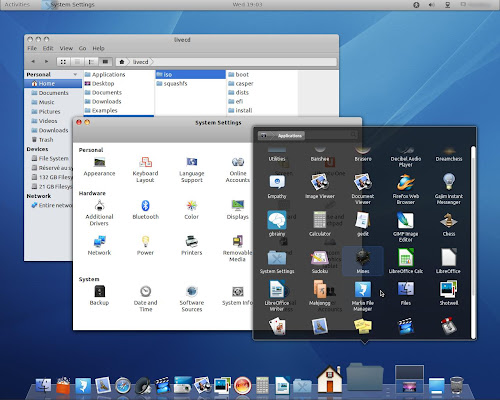The image size is (500, 400).
Task: Open Software Sources settings
Action: (192, 299)
